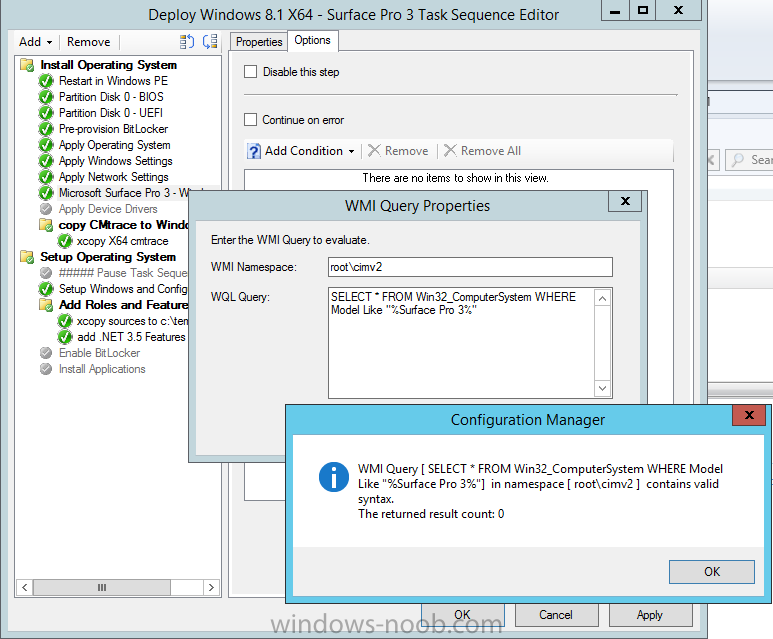Open the Add dropdown menu
Viewport: 773px width, 639px height.
point(35,42)
